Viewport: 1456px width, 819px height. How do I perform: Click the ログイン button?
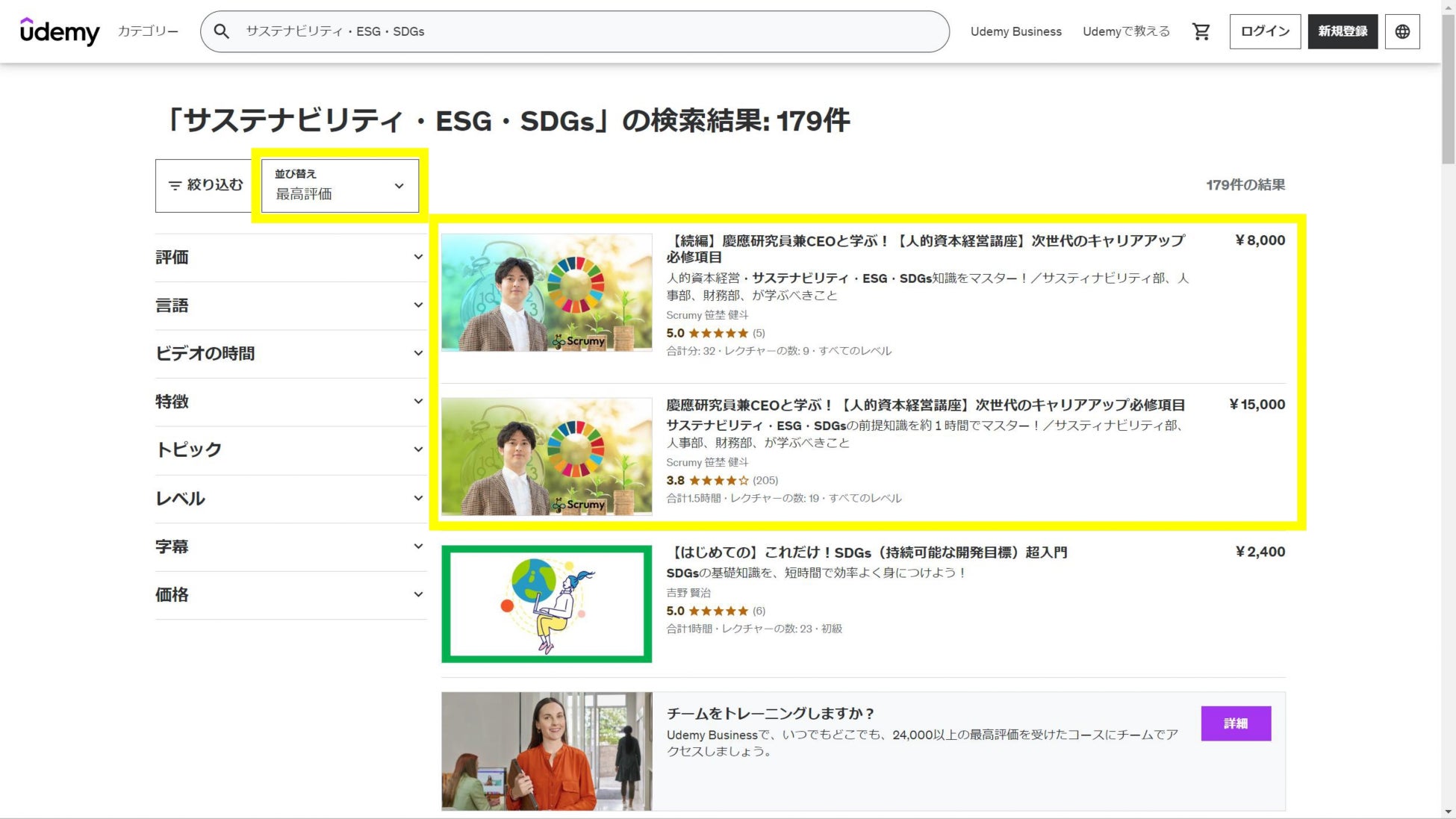pyautogui.click(x=1265, y=31)
